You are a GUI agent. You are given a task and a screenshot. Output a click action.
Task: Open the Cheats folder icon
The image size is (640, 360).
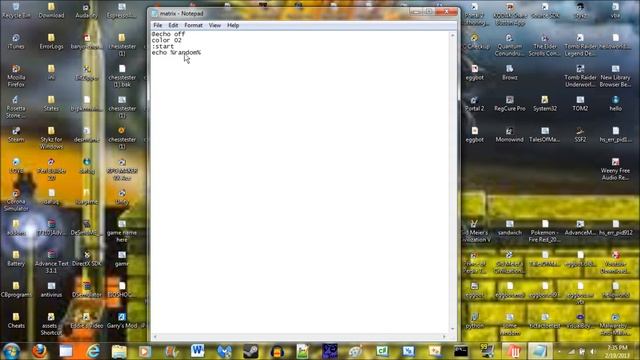(16, 321)
